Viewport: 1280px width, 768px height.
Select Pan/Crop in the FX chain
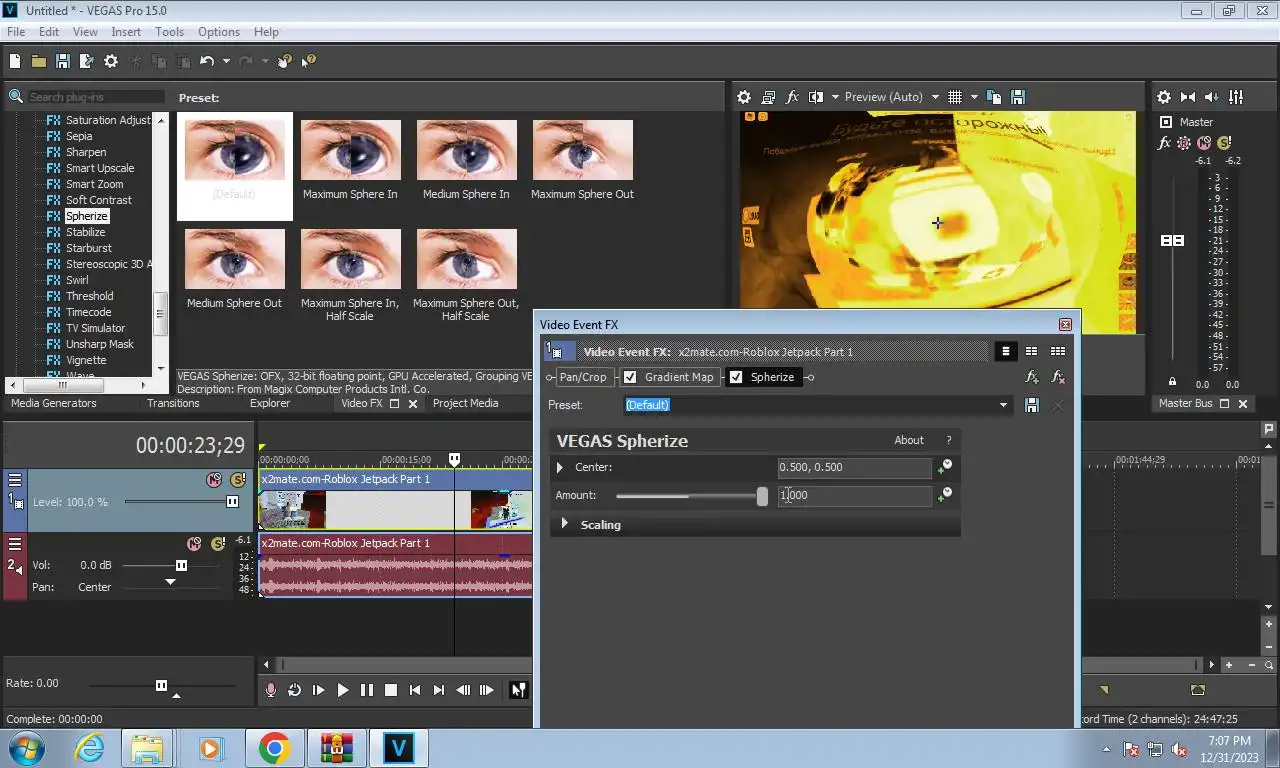tap(582, 377)
